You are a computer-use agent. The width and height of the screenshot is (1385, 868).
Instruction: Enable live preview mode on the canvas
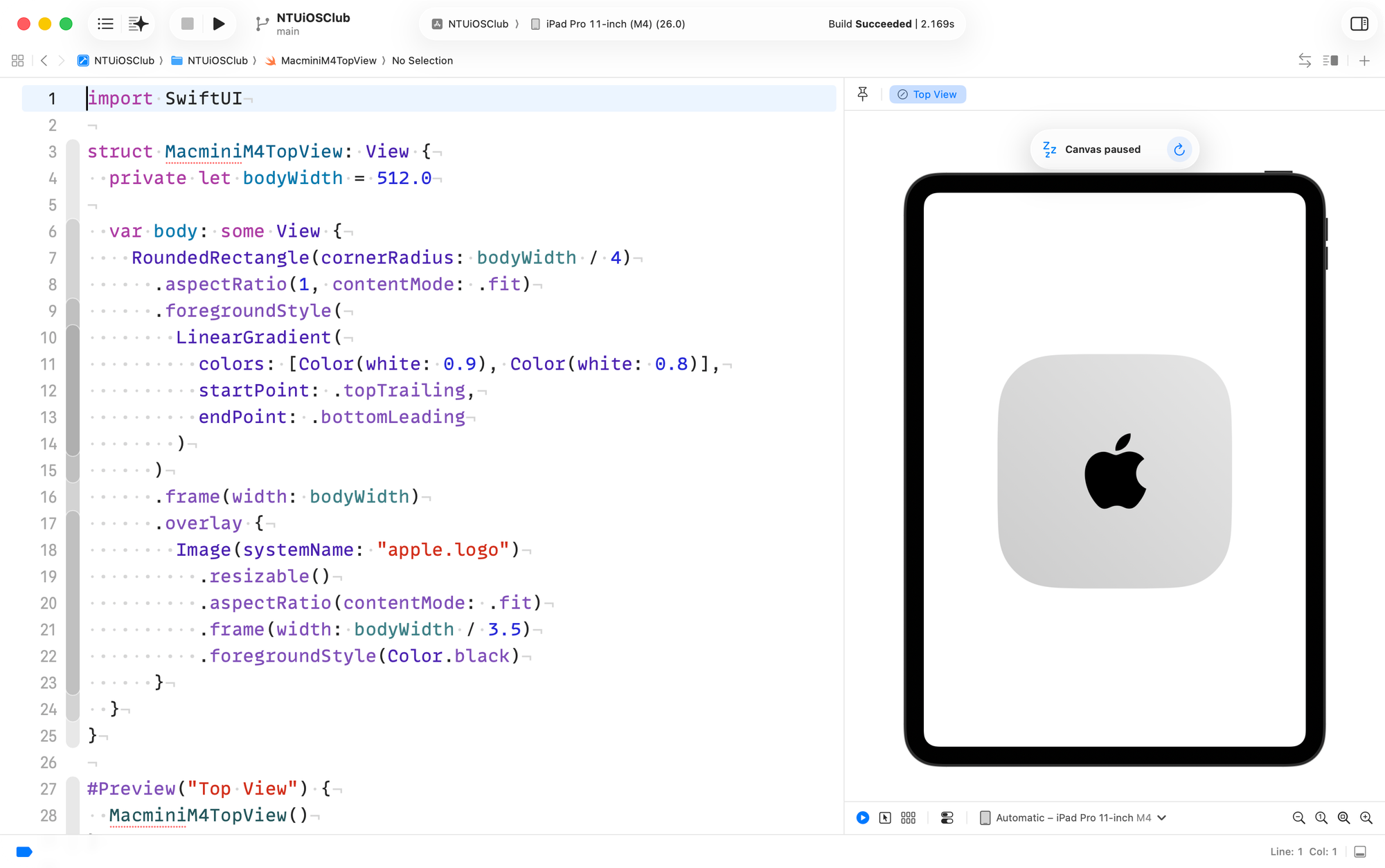point(862,817)
